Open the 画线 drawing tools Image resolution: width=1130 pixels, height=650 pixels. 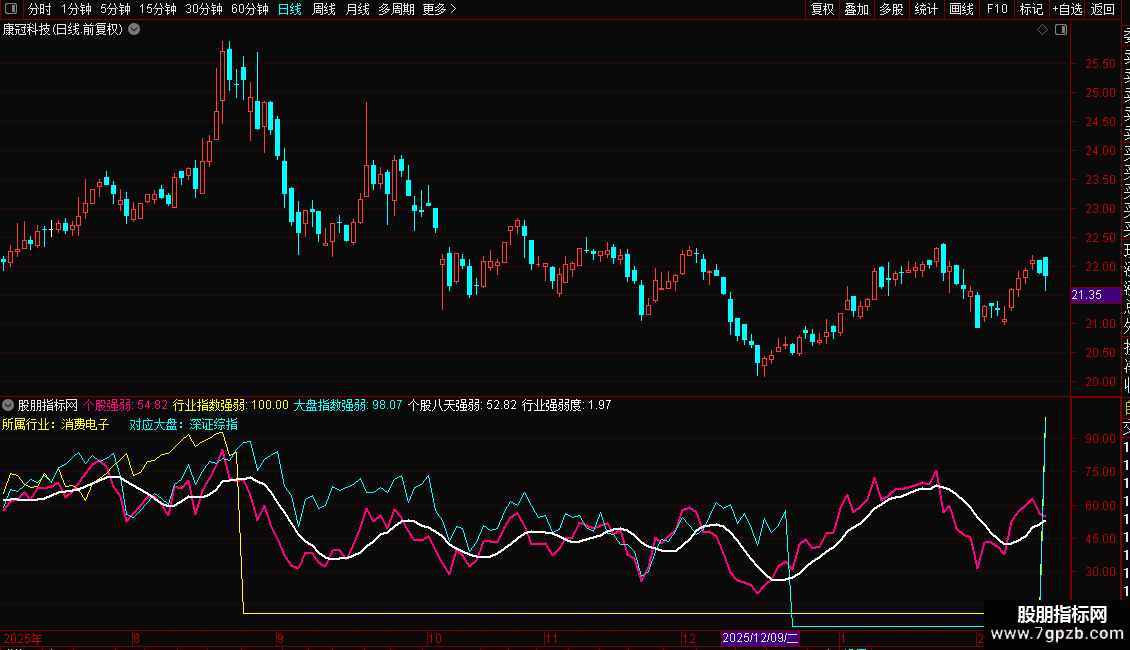pyautogui.click(x=961, y=9)
